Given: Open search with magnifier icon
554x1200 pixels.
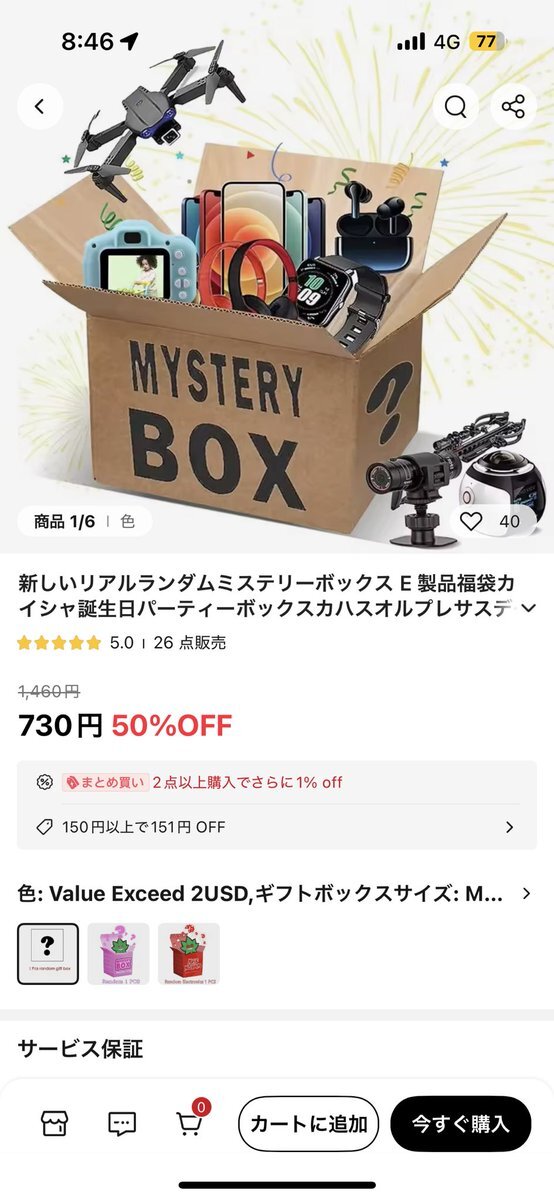Looking at the screenshot, I should click(456, 107).
